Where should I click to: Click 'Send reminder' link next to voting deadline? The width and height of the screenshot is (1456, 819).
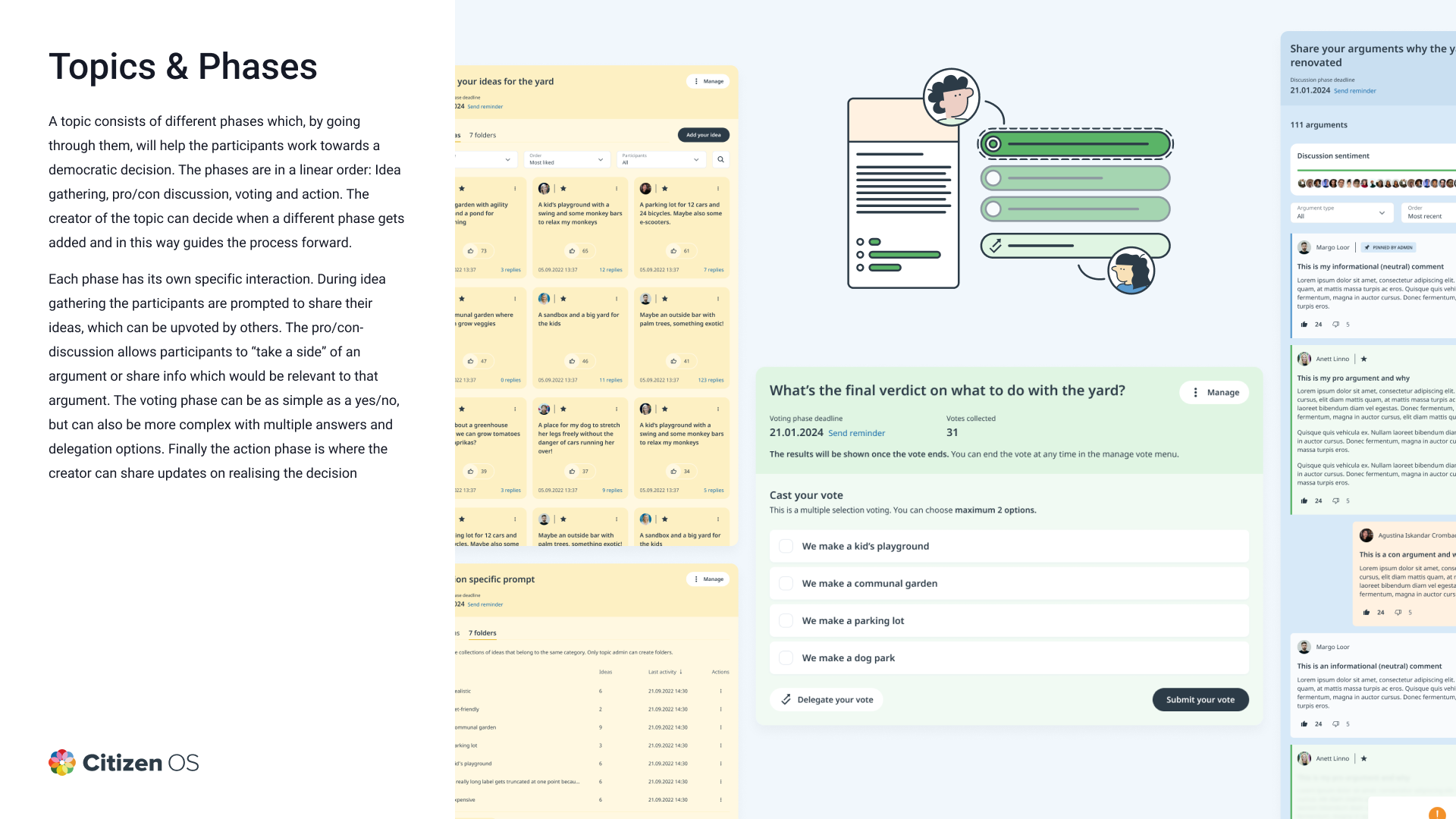tap(856, 433)
